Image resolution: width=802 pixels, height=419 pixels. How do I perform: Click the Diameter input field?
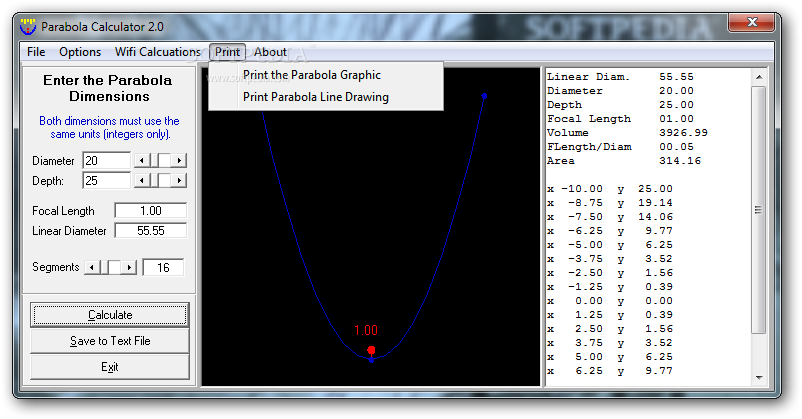(106, 161)
